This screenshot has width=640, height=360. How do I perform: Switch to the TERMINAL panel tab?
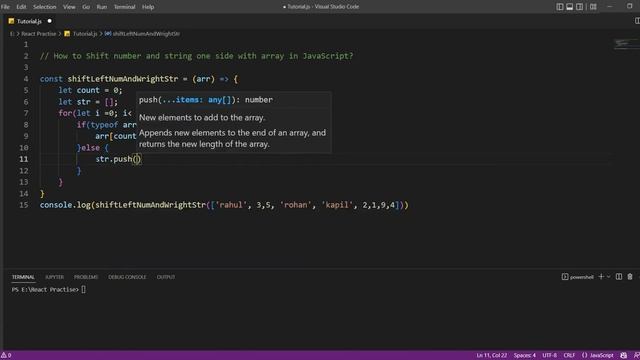pyautogui.click(x=23, y=277)
